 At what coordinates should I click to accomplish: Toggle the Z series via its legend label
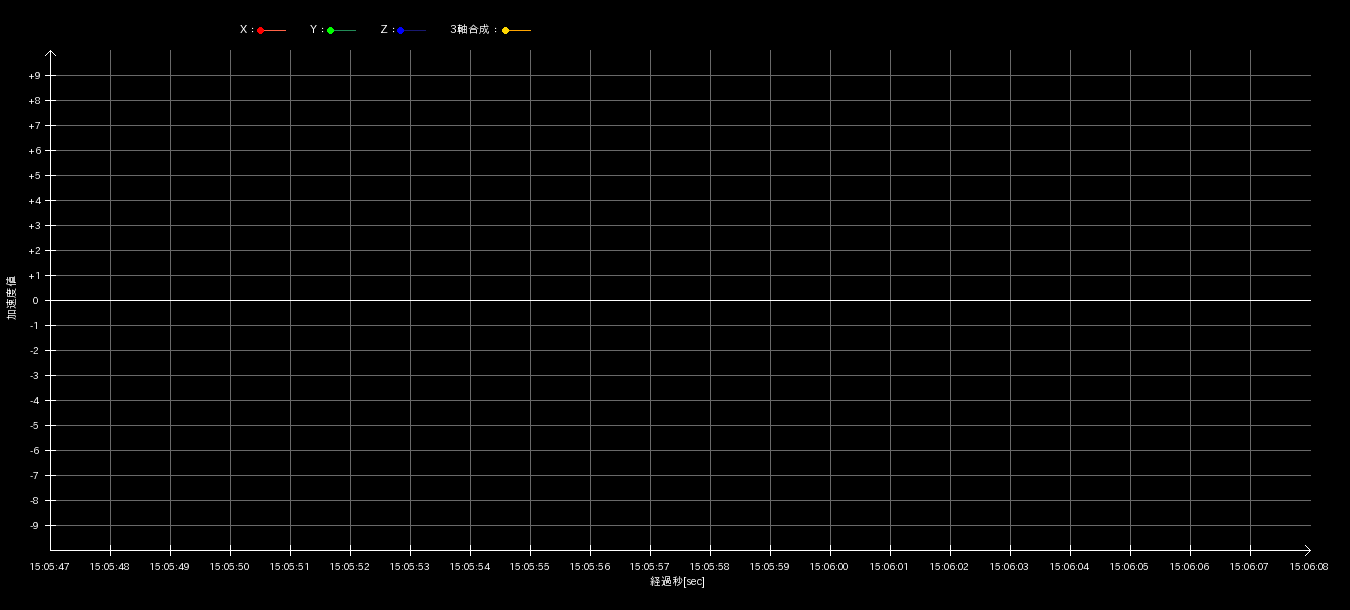pyautogui.click(x=384, y=30)
